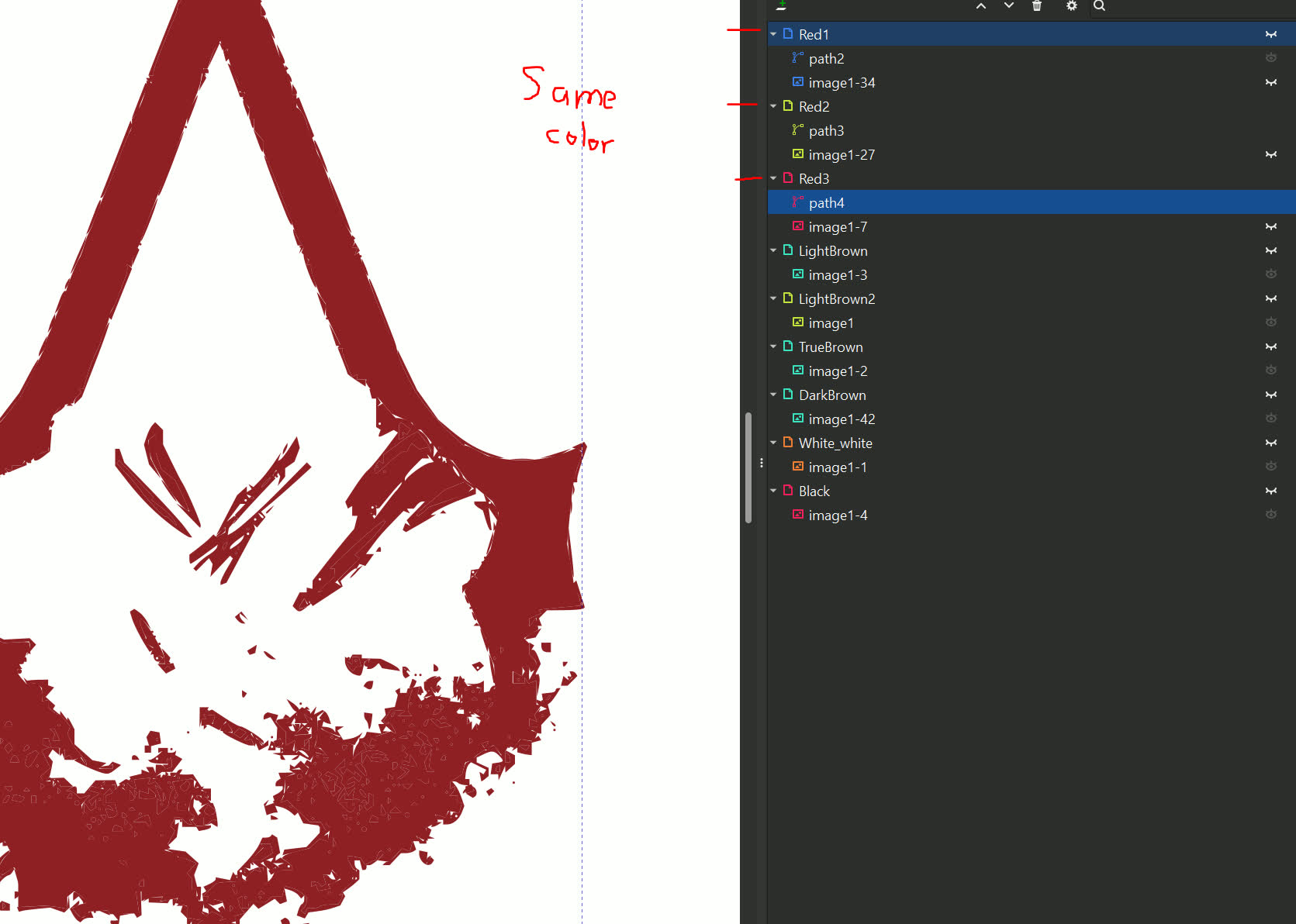Image resolution: width=1296 pixels, height=924 pixels.
Task: Click the image1-42 image icon
Action: click(797, 418)
